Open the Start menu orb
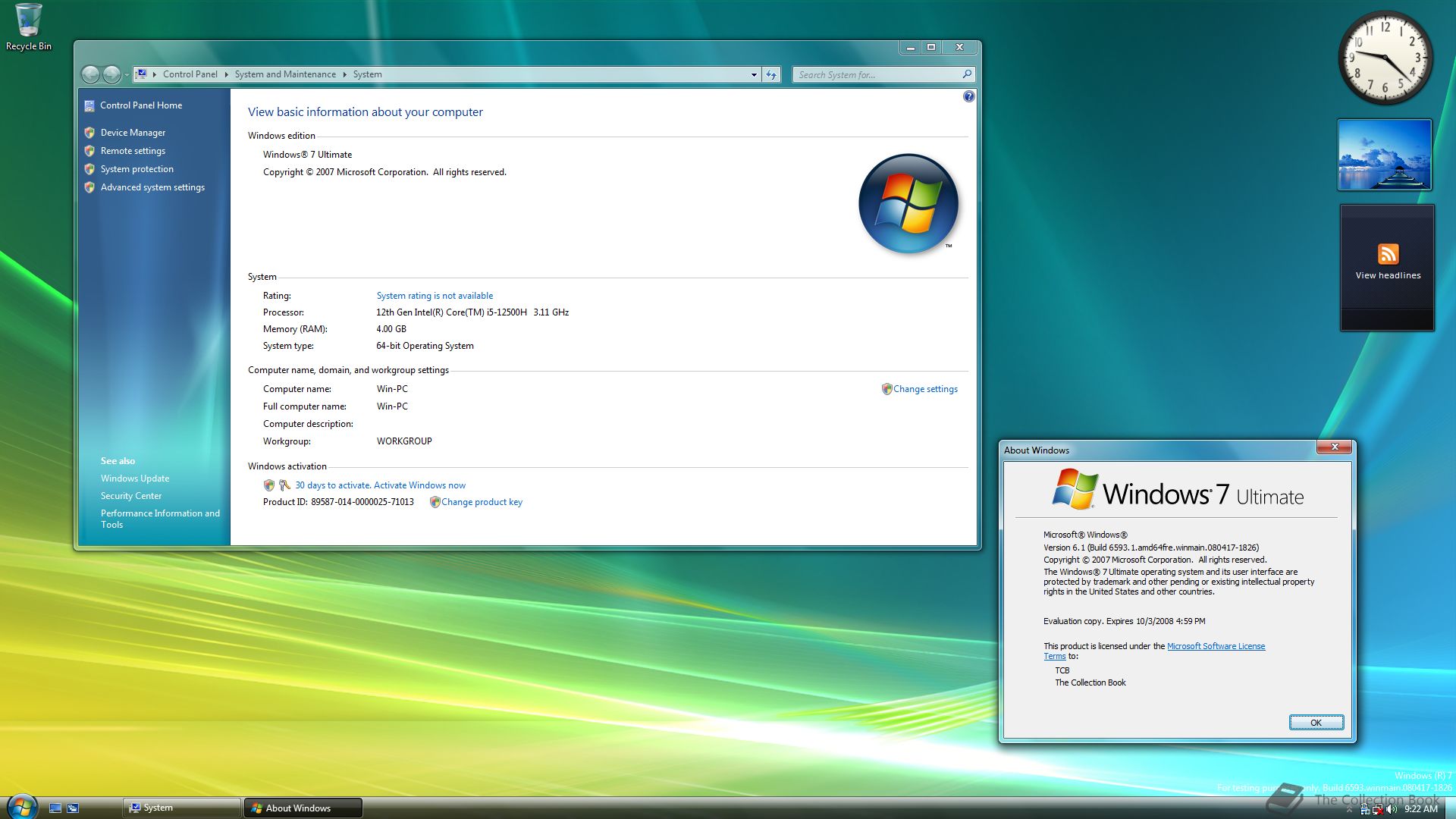This screenshot has width=1456, height=819. pyautogui.click(x=22, y=806)
